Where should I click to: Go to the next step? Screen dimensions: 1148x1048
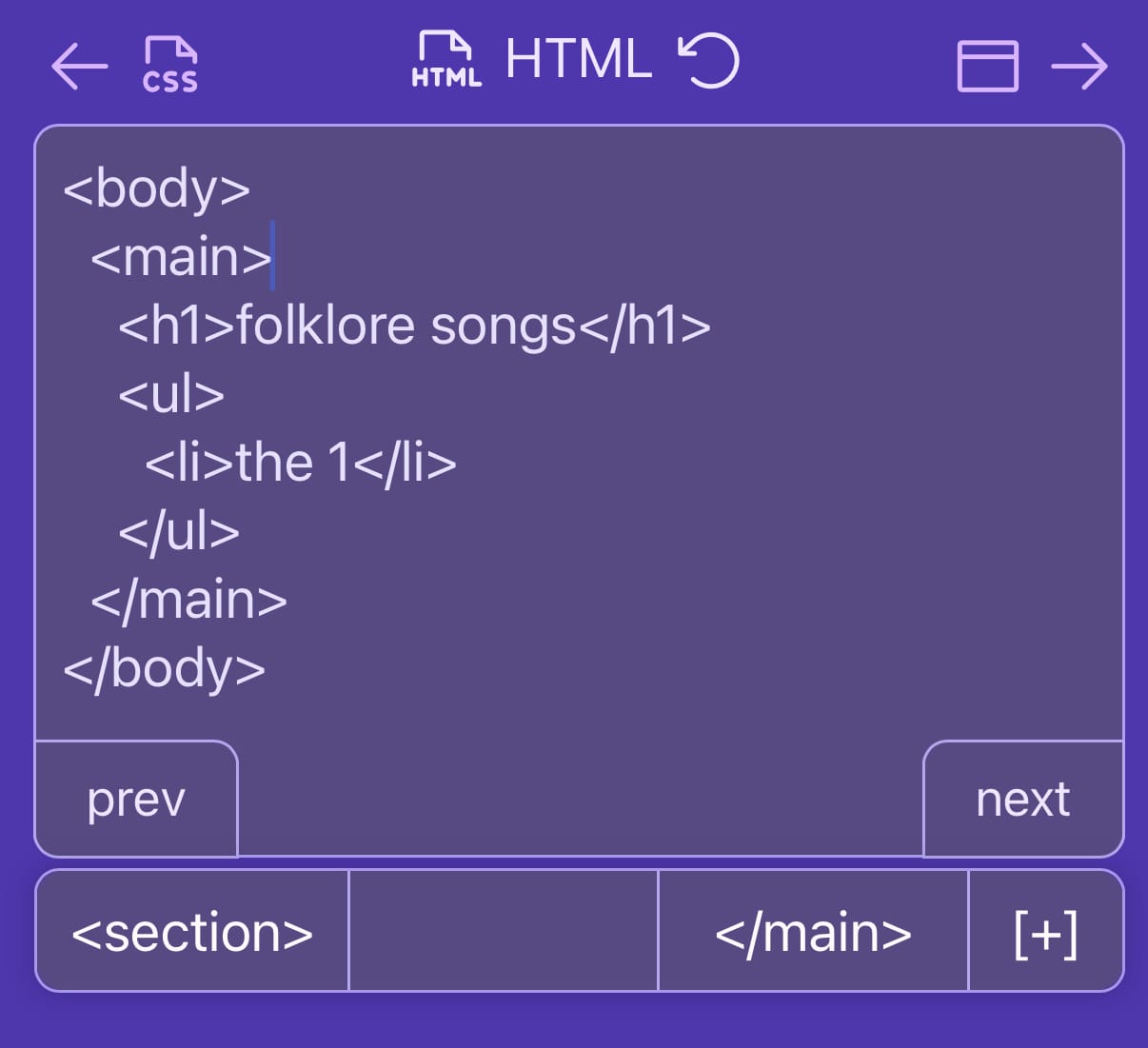[1023, 799]
